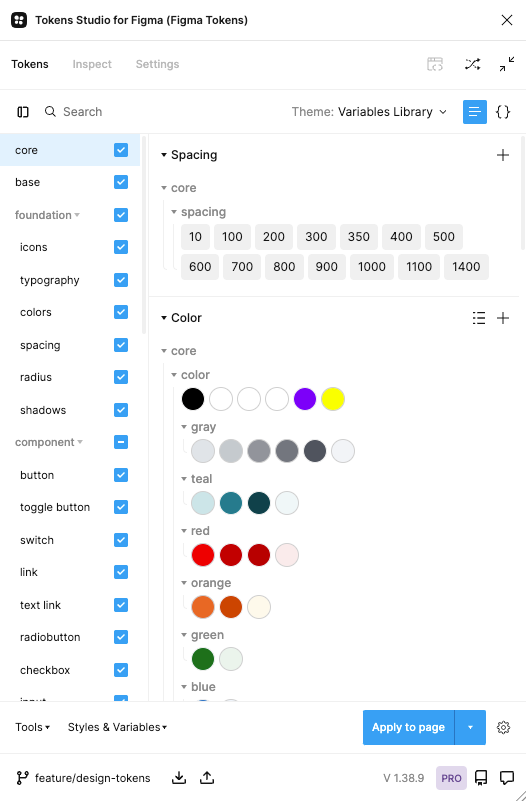The height and width of the screenshot is (801, 526).
Task: Pick the purple color swatch
Action: click(x=305, y=399)
